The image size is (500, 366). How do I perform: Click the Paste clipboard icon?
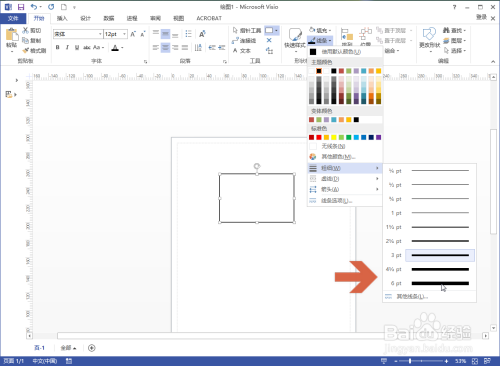click(12, 35)
